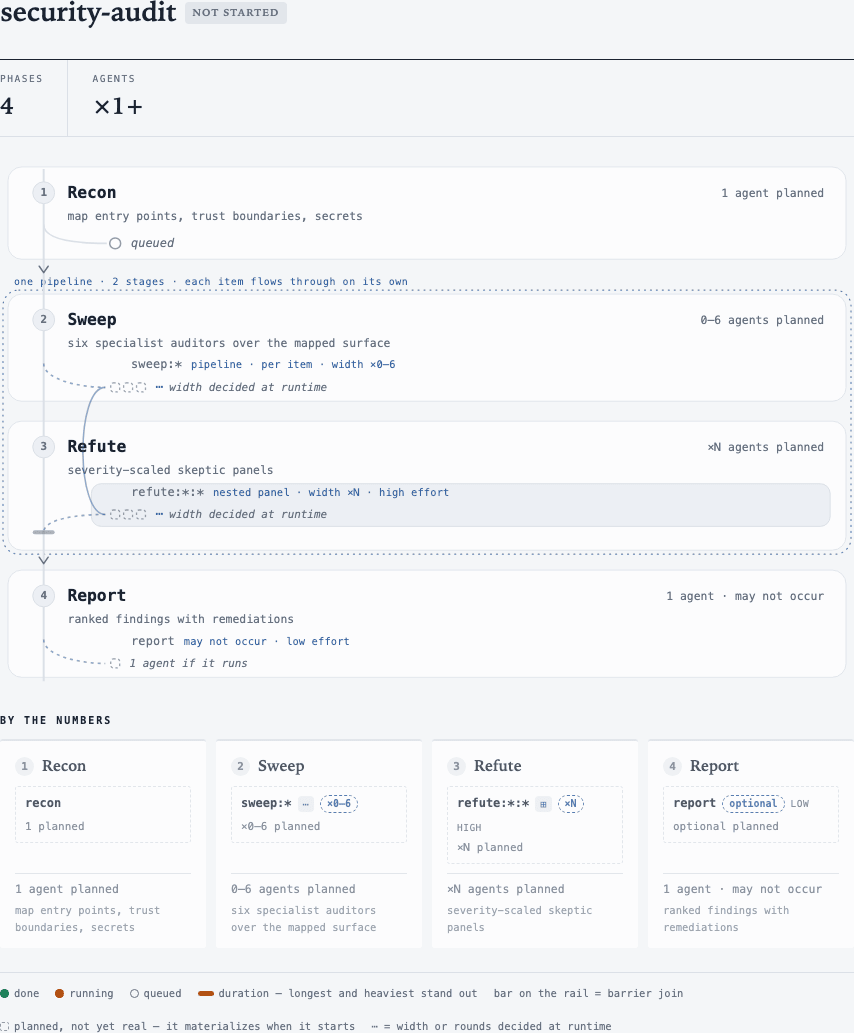The width and height of the screenshot is (854, 1033).
Task: Click number 1 badge in Recon numbers card
Action: [x=24, y=766]
